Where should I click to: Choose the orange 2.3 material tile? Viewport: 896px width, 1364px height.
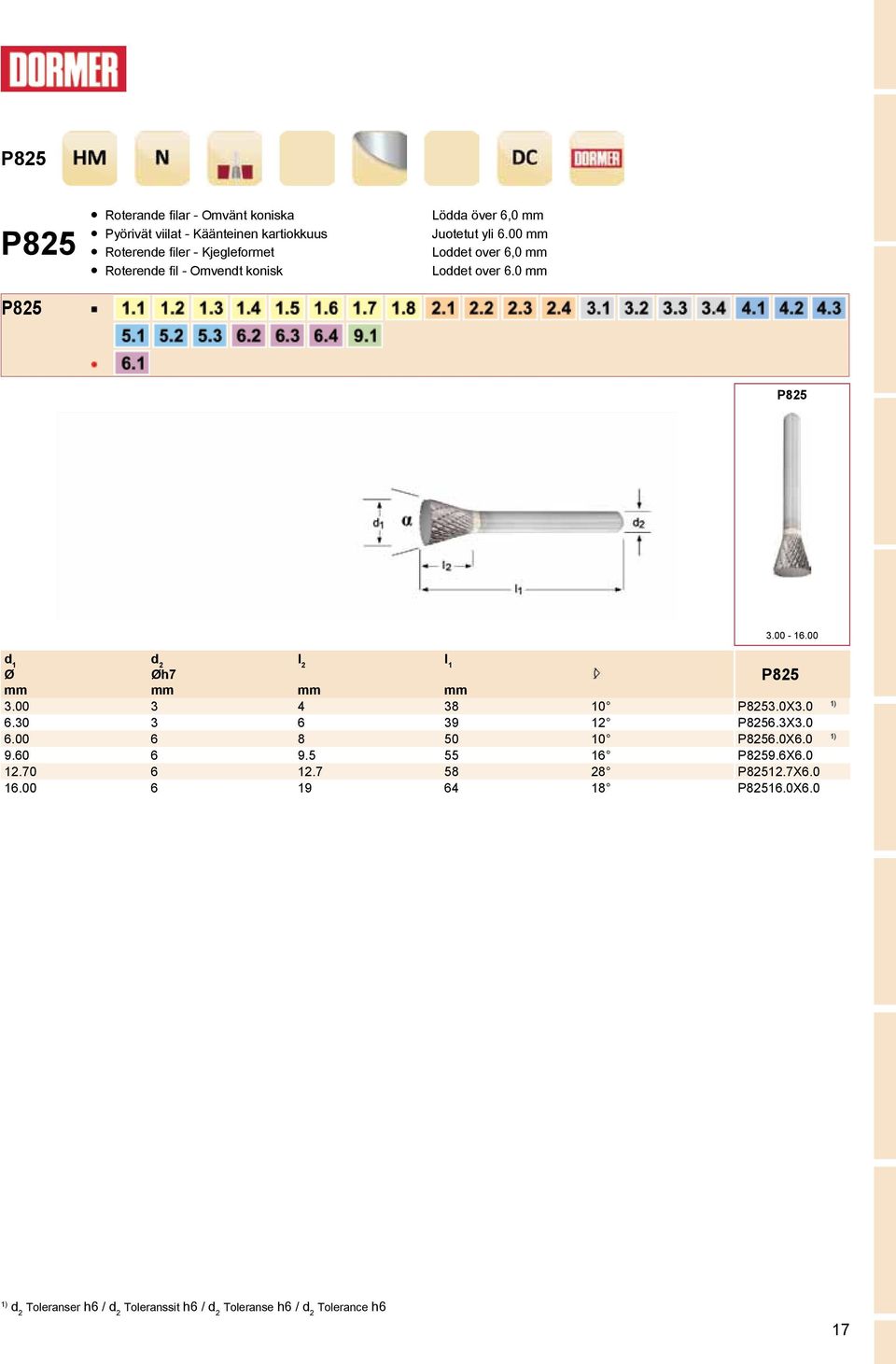[520, 308]
